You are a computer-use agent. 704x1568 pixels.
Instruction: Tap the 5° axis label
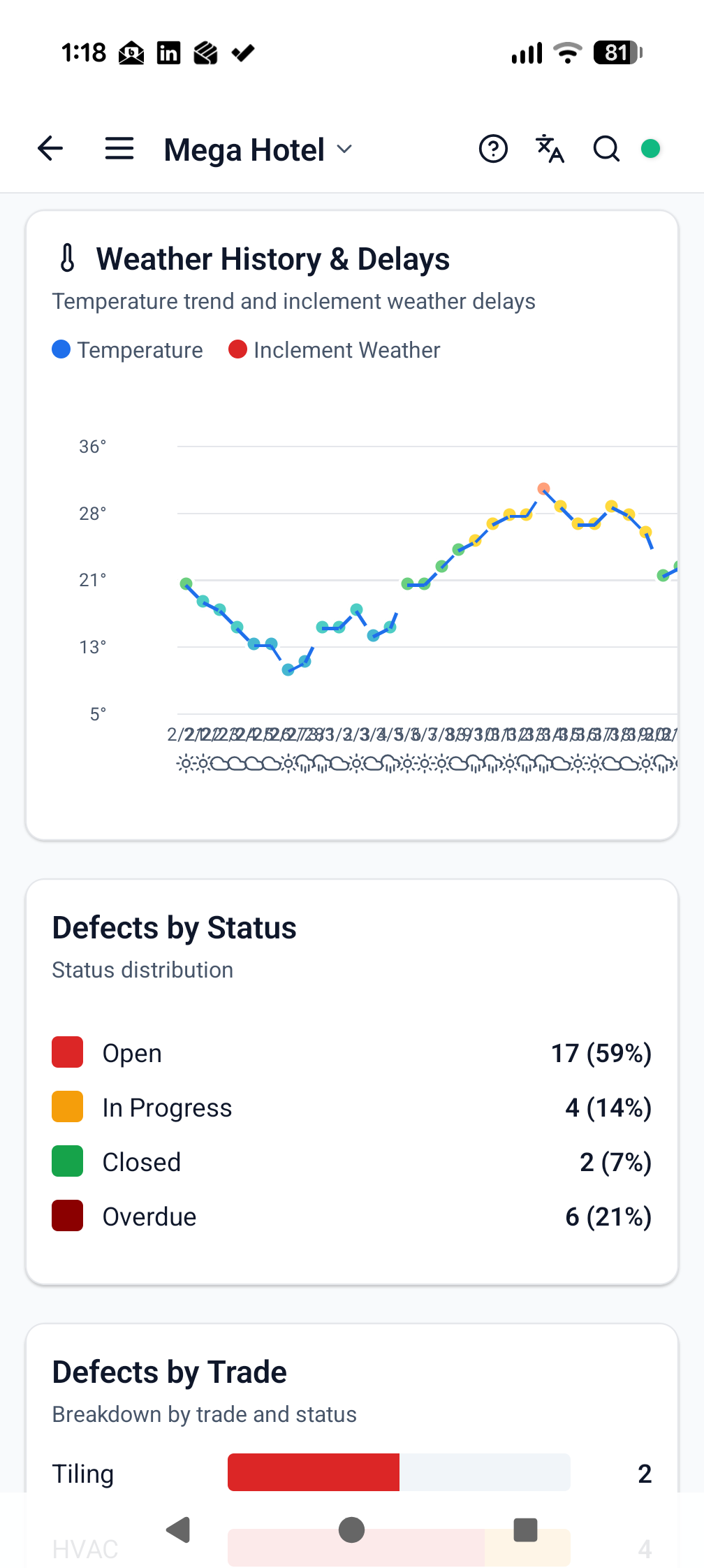click(x=98, y=714)
